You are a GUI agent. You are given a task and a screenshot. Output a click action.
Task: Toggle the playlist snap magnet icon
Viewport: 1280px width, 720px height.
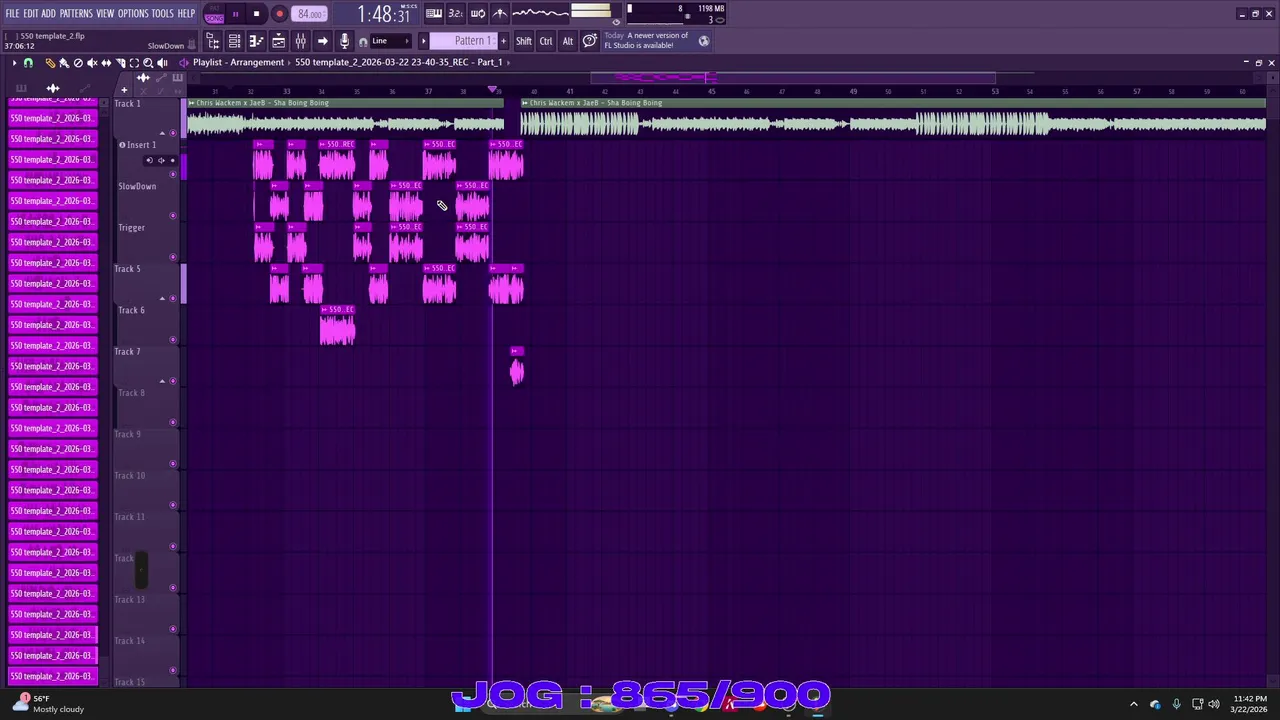point(28,63)
